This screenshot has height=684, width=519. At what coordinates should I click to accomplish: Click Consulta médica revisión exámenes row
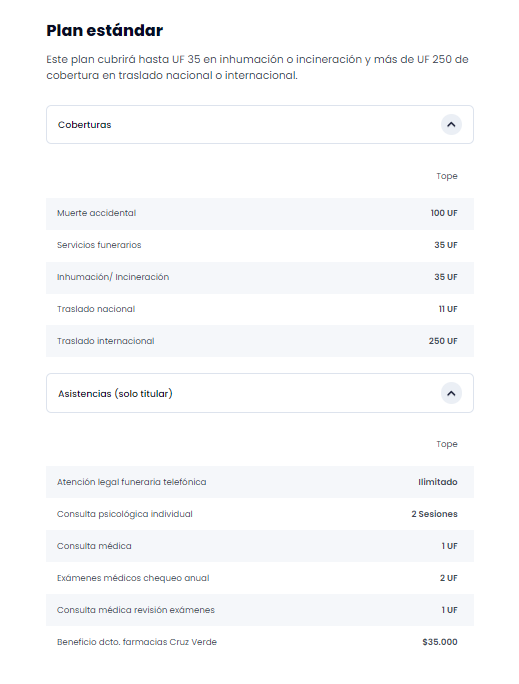click(260, 610)
